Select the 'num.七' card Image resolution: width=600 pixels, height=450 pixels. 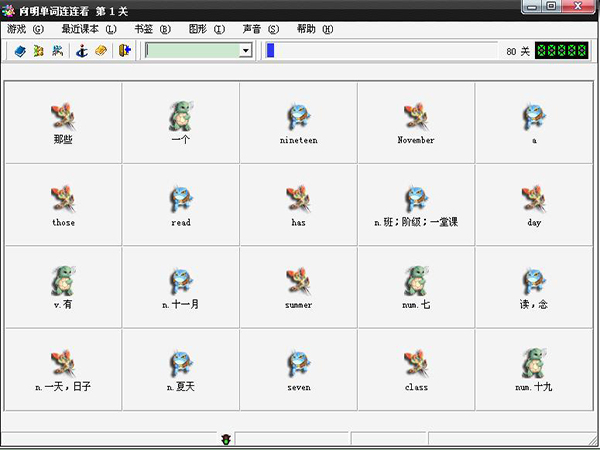click(x=416, y=287)
